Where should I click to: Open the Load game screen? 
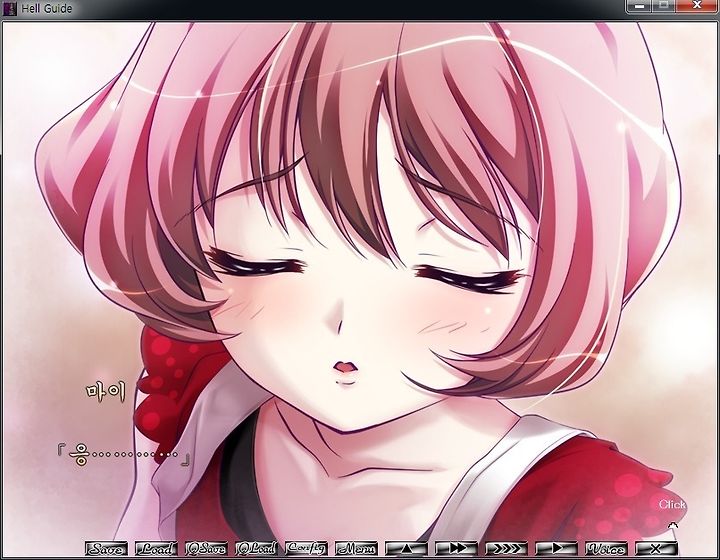pyautogui.click(x=156, y=549)
